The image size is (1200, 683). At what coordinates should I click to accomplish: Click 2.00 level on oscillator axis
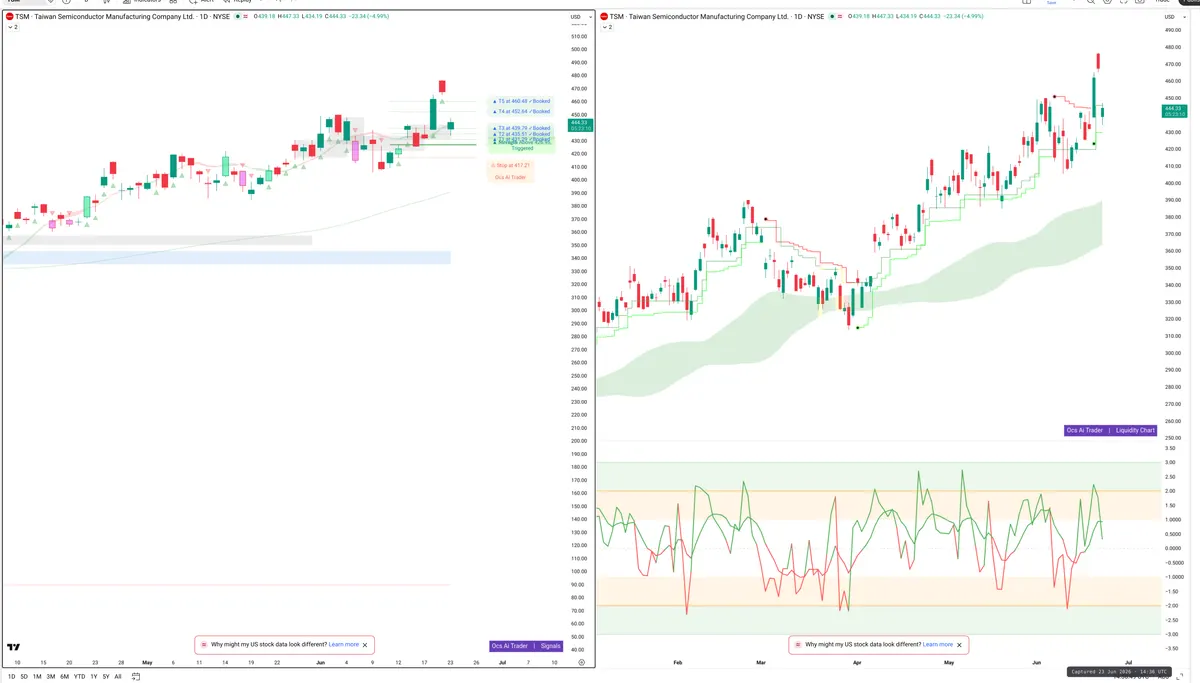(x=1169, y=491)
